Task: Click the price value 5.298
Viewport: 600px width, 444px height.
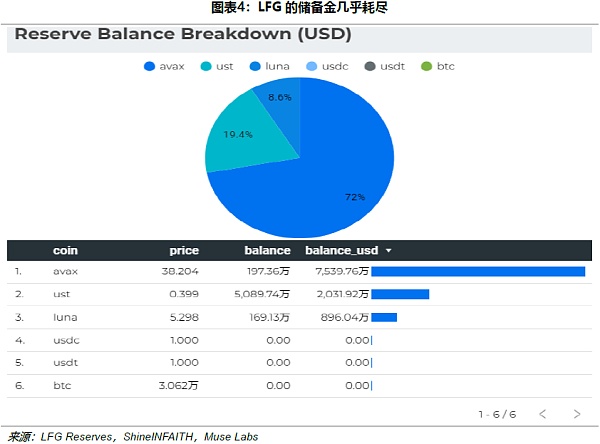Action: [x=184, y=317]
